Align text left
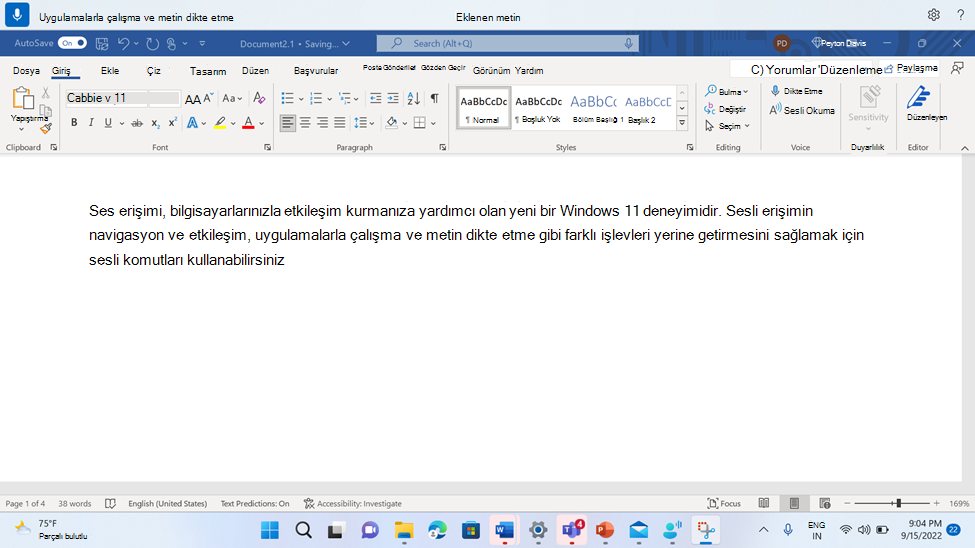Viewport: 975px width, 548px height. 287,123
